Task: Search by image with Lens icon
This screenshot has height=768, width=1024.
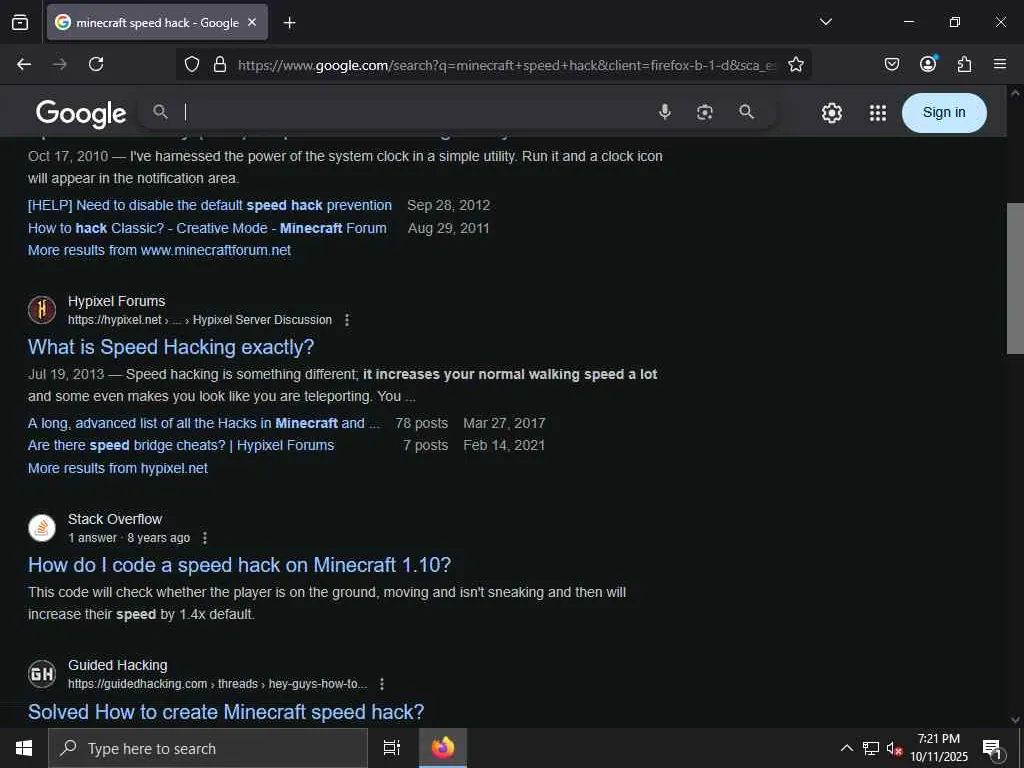Action: (705, 112)
